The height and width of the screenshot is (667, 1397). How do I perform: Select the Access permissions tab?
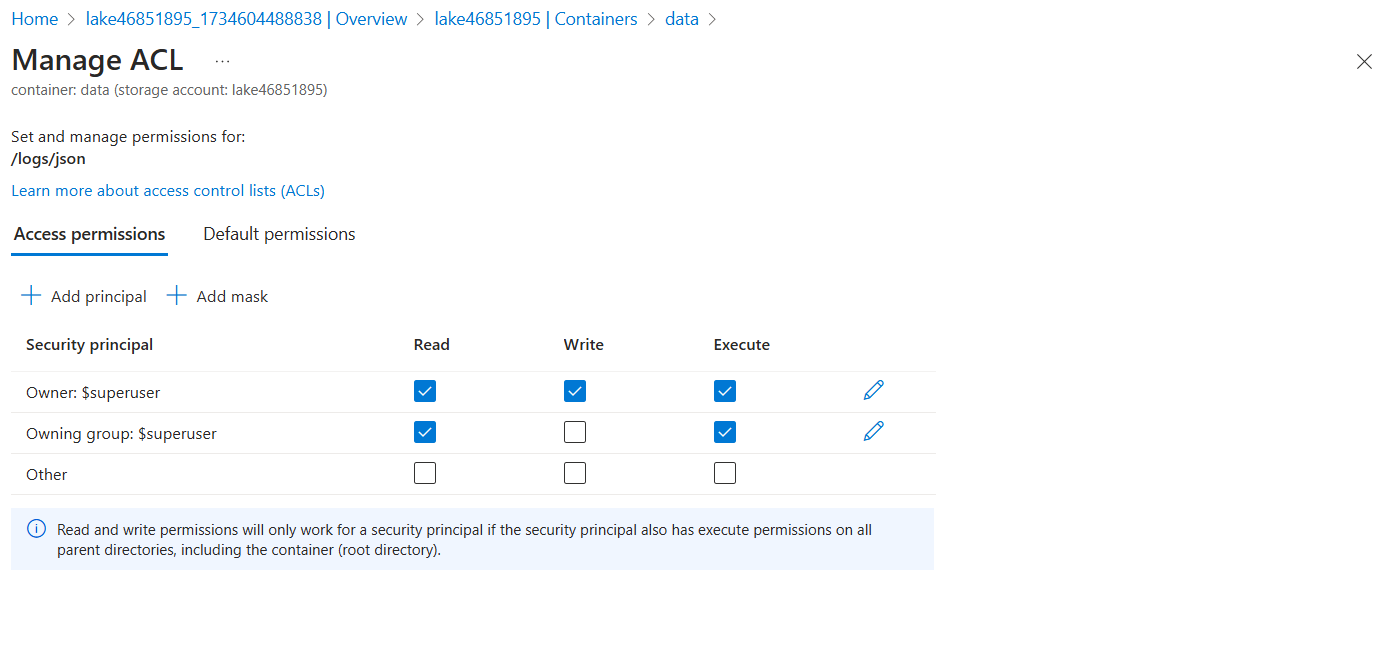coord(89,234)
